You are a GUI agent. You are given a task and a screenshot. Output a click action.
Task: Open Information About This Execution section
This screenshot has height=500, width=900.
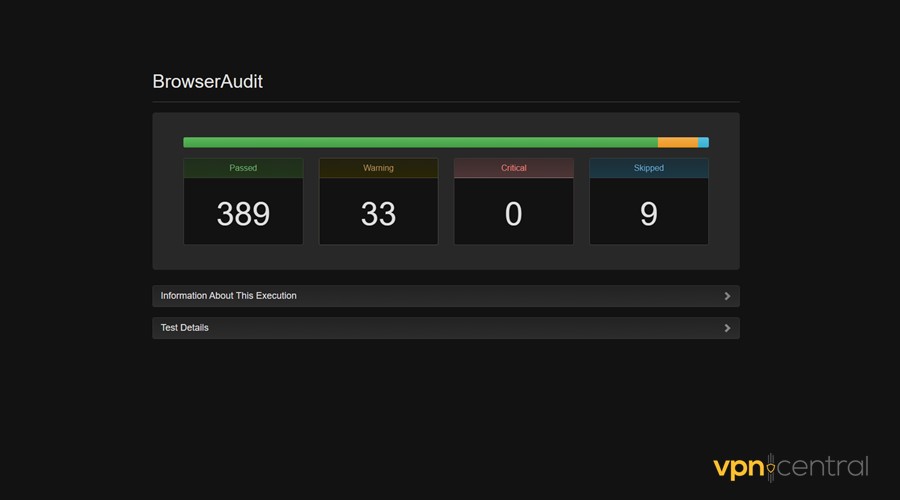(229, 296)
